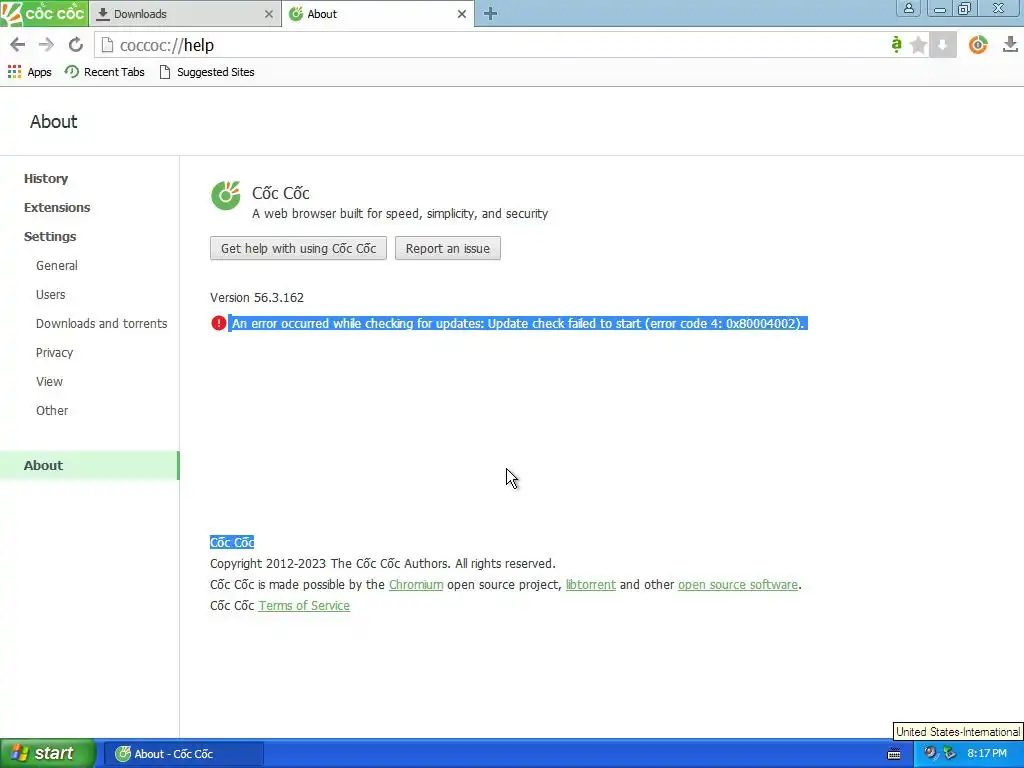The width and height of the screenshot is (1024, 768).
Task: Click the red error icon beside update message
Action: click(x=219, y=323)
